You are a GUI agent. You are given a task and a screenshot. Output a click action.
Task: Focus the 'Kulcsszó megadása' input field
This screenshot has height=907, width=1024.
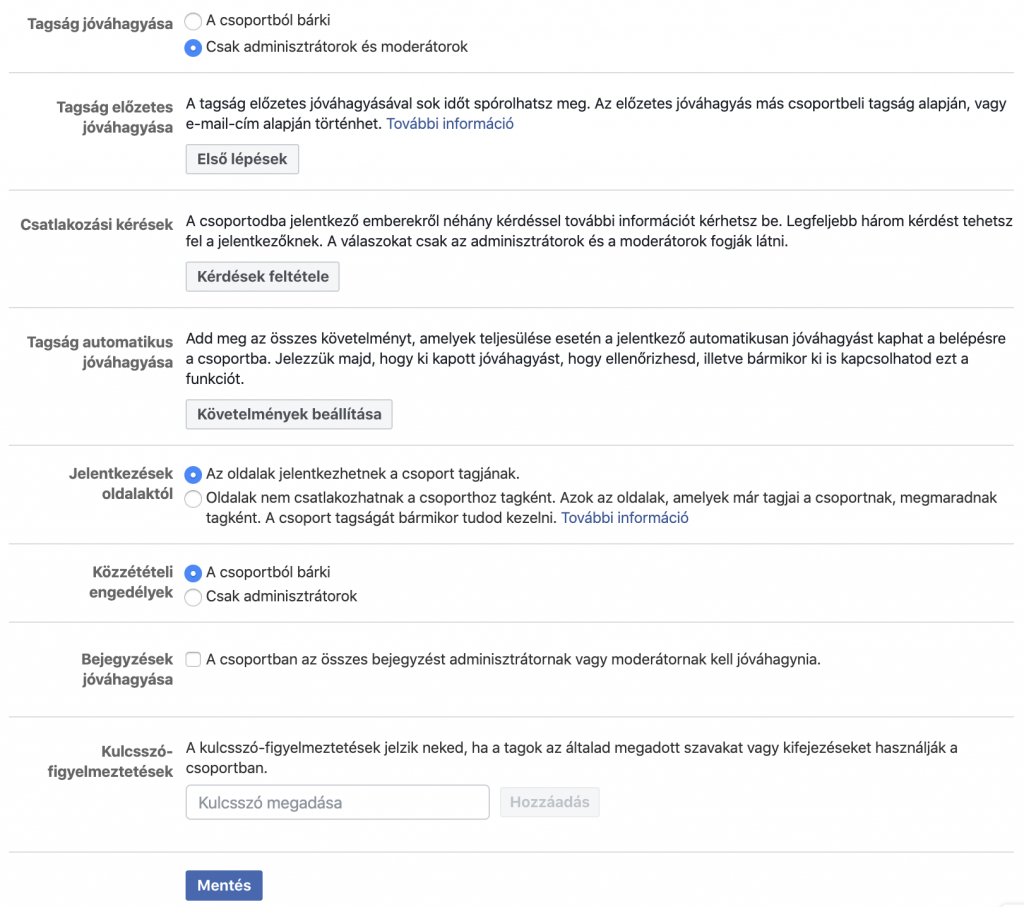pyautogui.click(x=338, y=803)
